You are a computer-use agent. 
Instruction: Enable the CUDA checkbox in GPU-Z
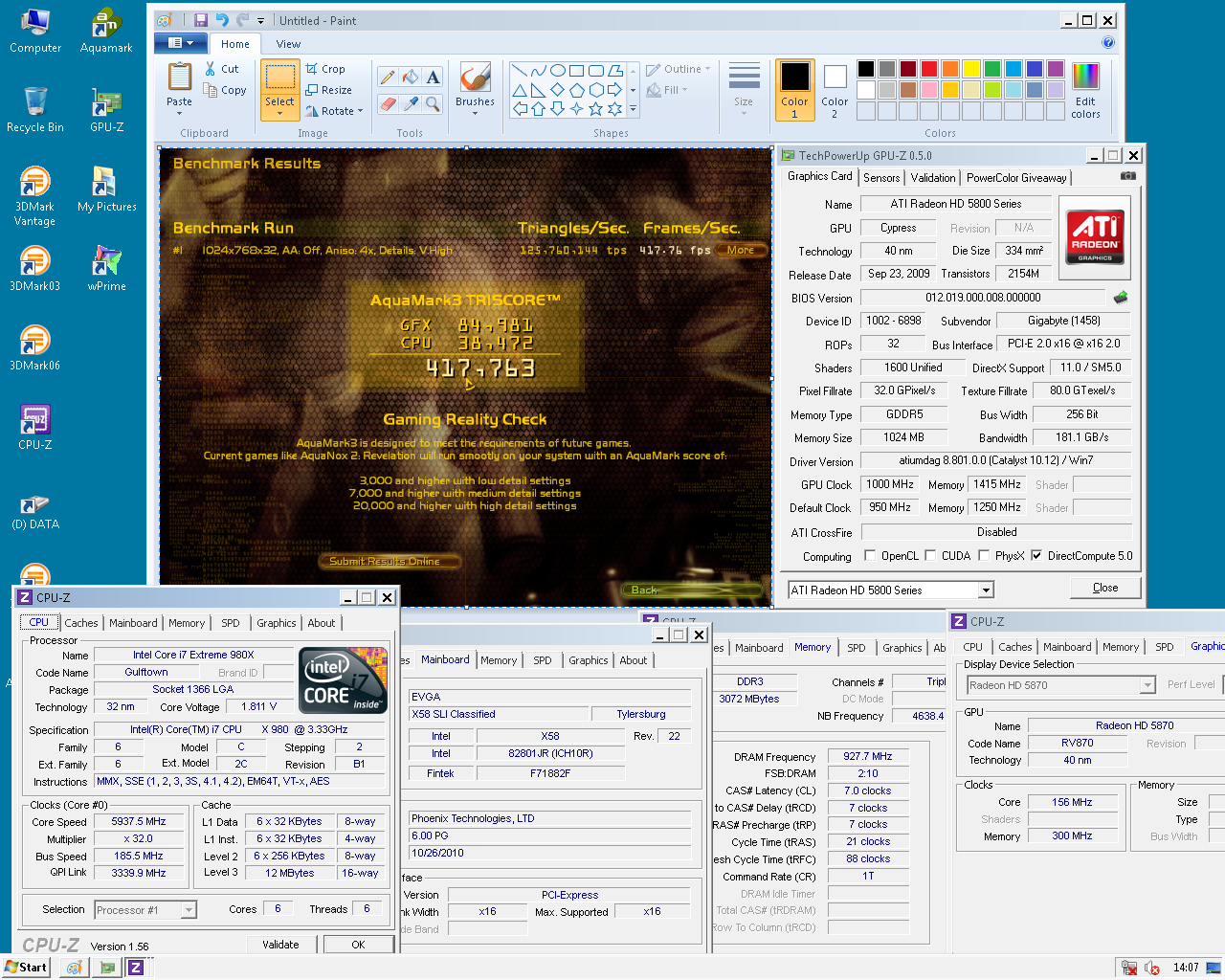[x=930, y=555]
